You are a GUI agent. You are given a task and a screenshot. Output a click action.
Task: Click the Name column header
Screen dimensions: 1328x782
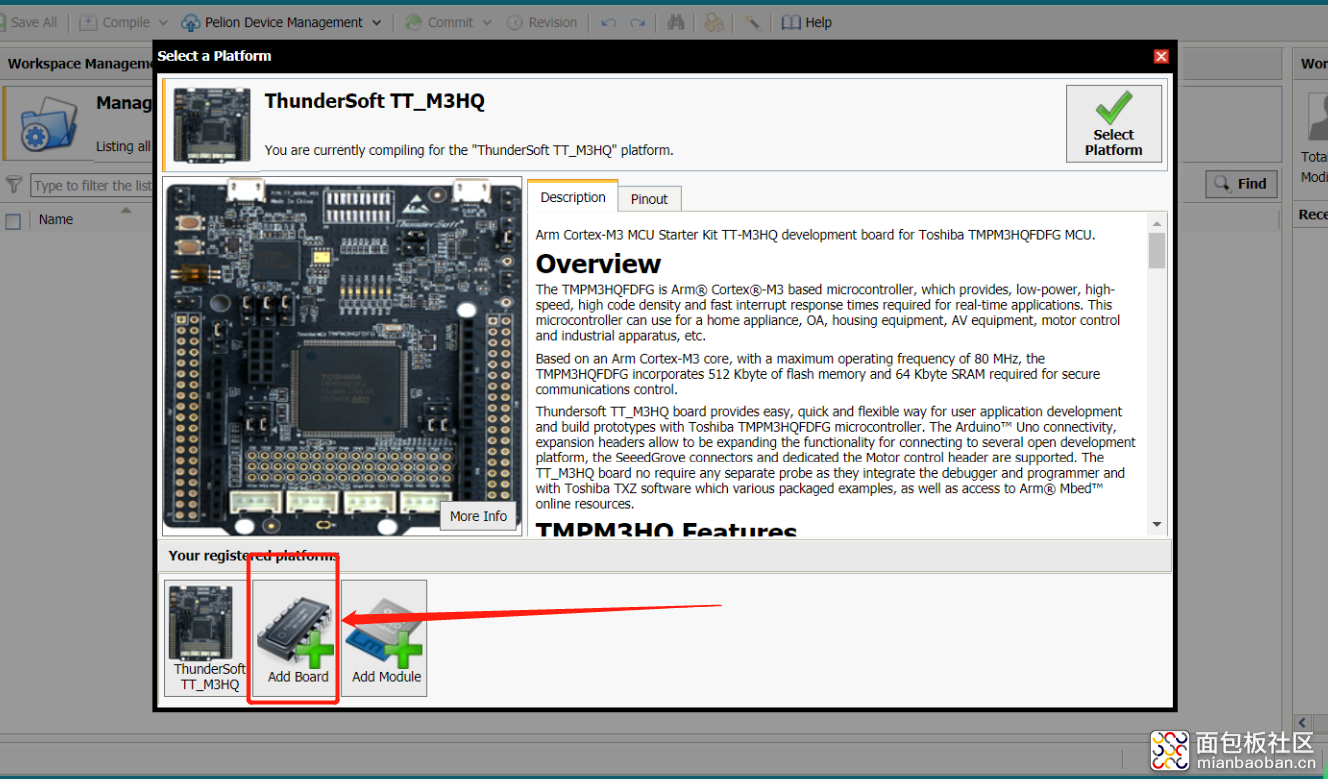coord(56,219)
